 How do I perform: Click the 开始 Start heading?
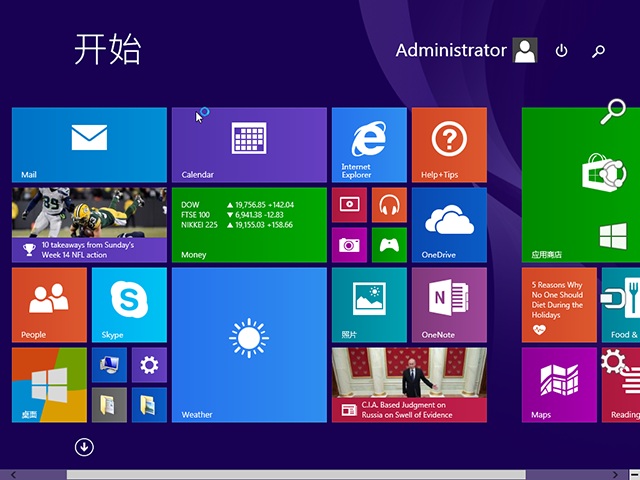pos(108,49)
